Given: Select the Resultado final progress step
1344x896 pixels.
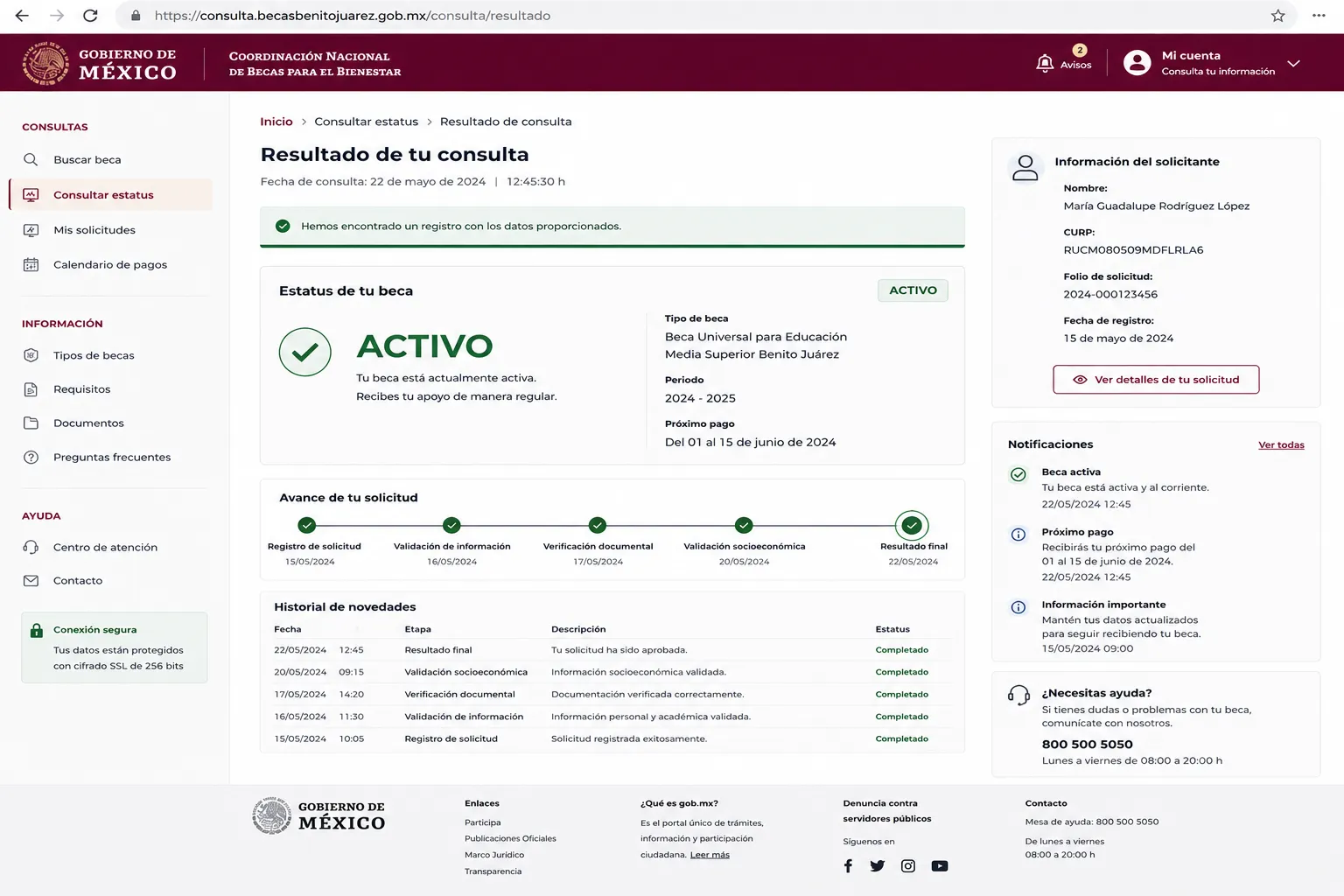Looking at the screenshot, I should pyautogui.click(x=912, y=526).
